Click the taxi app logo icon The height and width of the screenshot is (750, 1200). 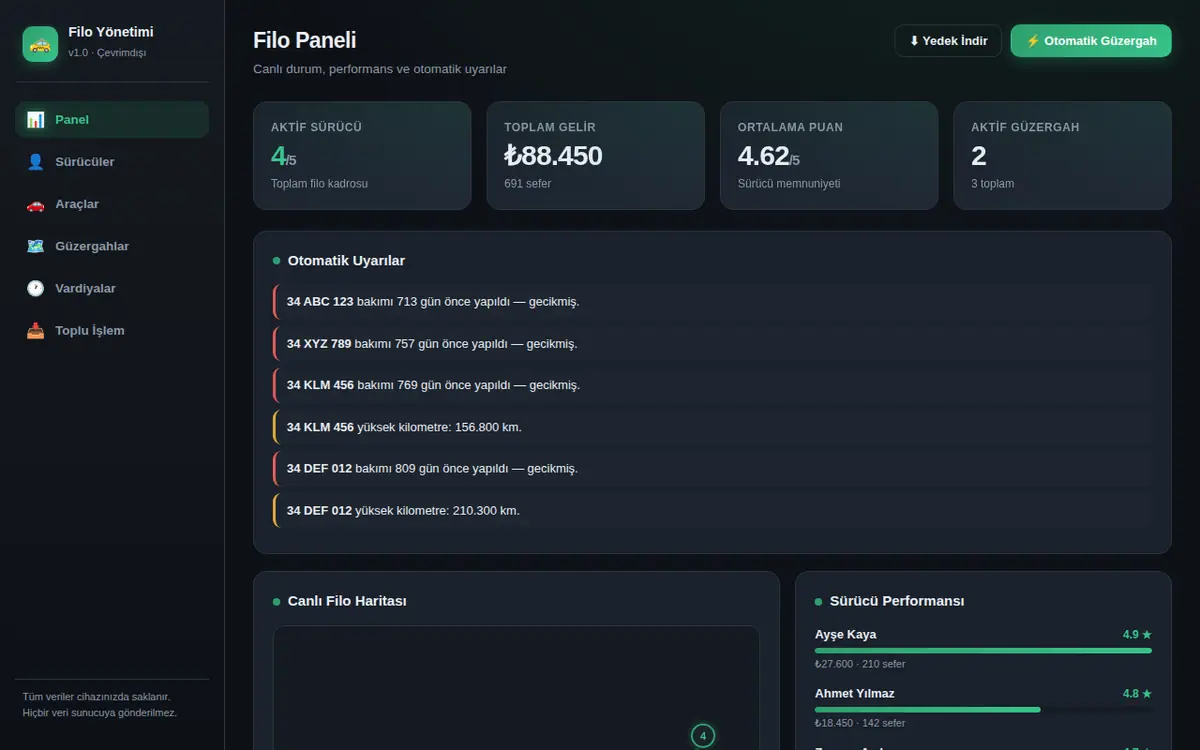pos(40,44)
